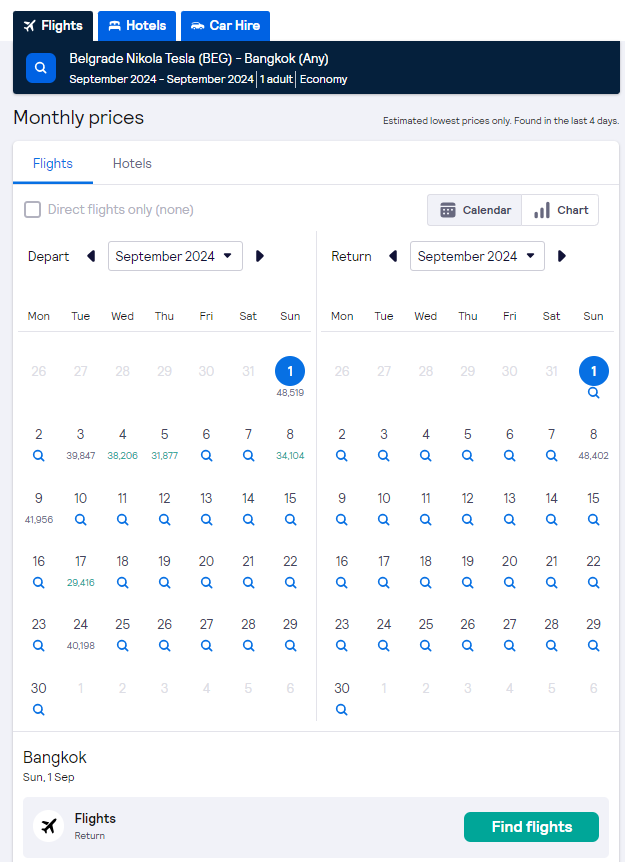Go to previous depart month arrow
625x862 pixels.
coord(91,256)
